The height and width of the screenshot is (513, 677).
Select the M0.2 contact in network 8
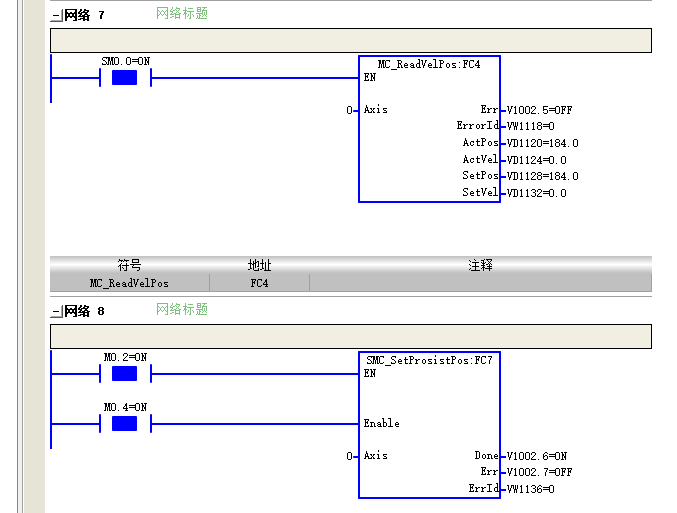tap(125, 374)
